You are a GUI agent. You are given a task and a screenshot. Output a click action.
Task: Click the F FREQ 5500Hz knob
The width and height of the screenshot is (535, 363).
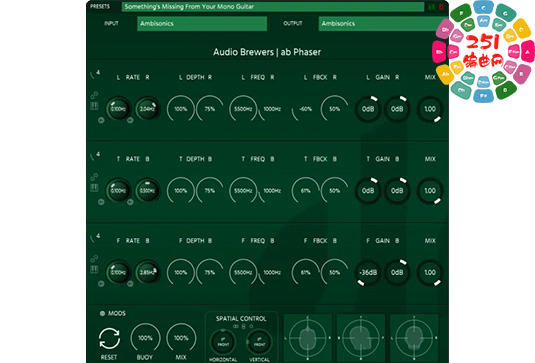click(243, 273)
